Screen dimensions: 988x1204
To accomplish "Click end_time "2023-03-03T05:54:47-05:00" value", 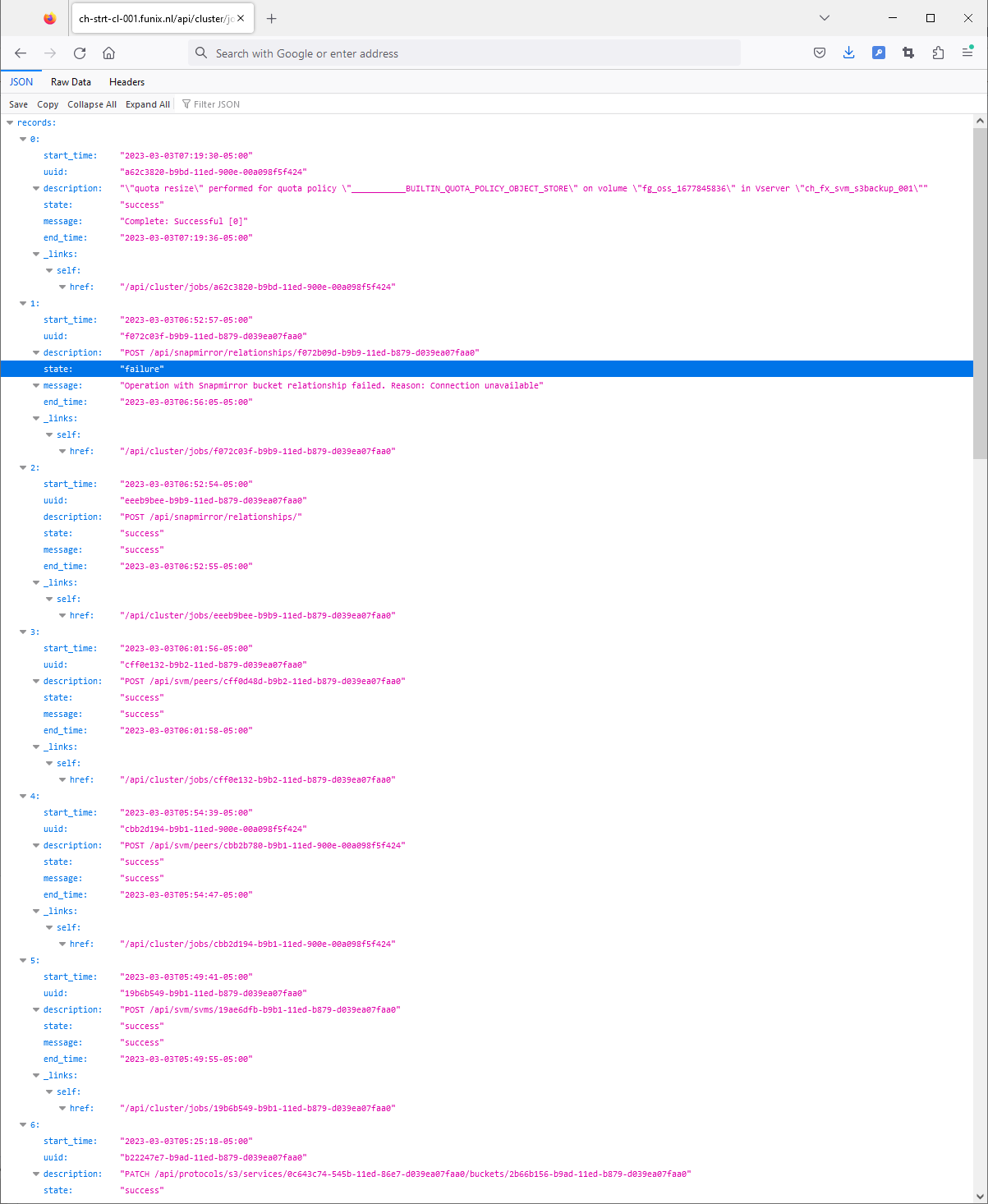I will click(x=186, y=894).
